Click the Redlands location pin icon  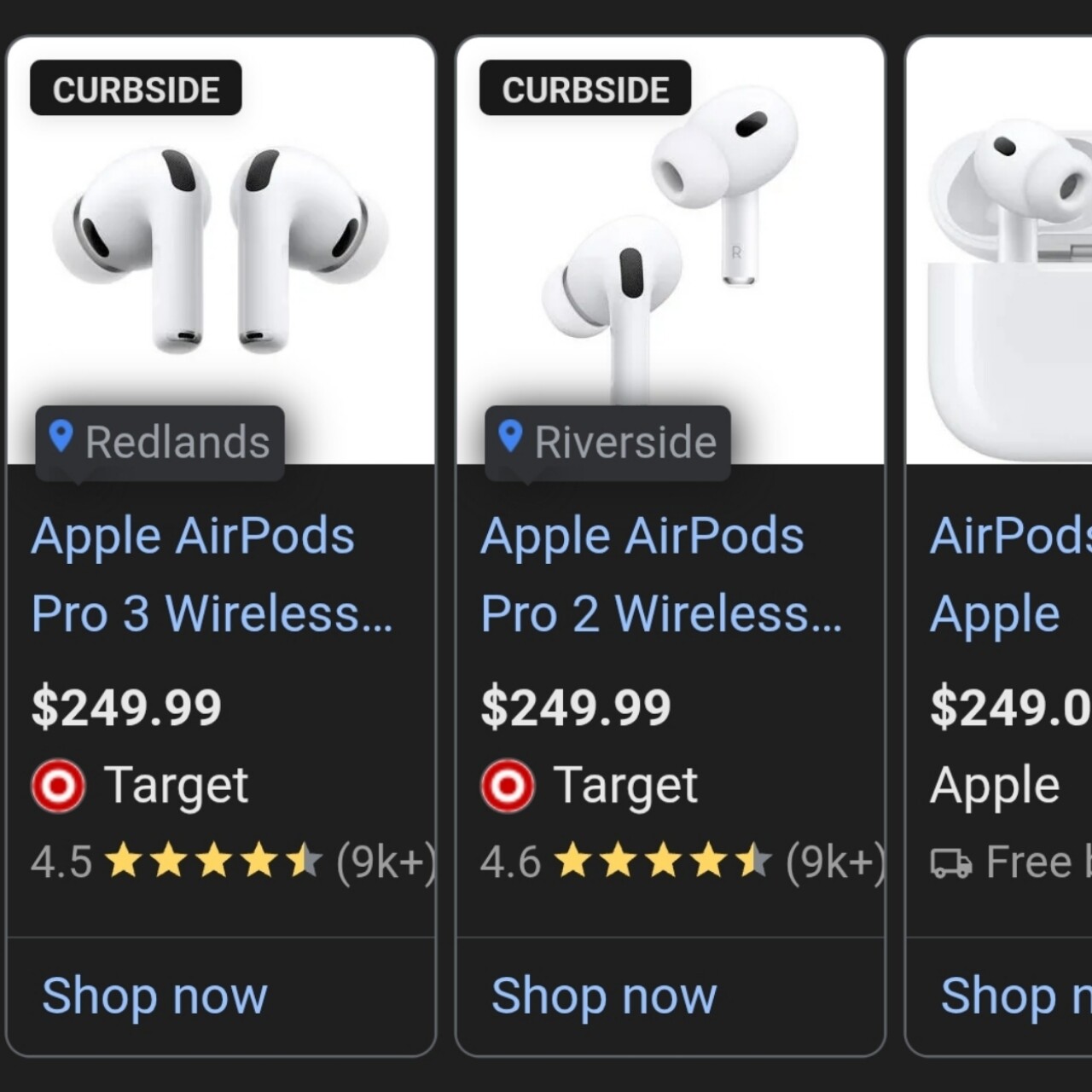coord(61,436)
